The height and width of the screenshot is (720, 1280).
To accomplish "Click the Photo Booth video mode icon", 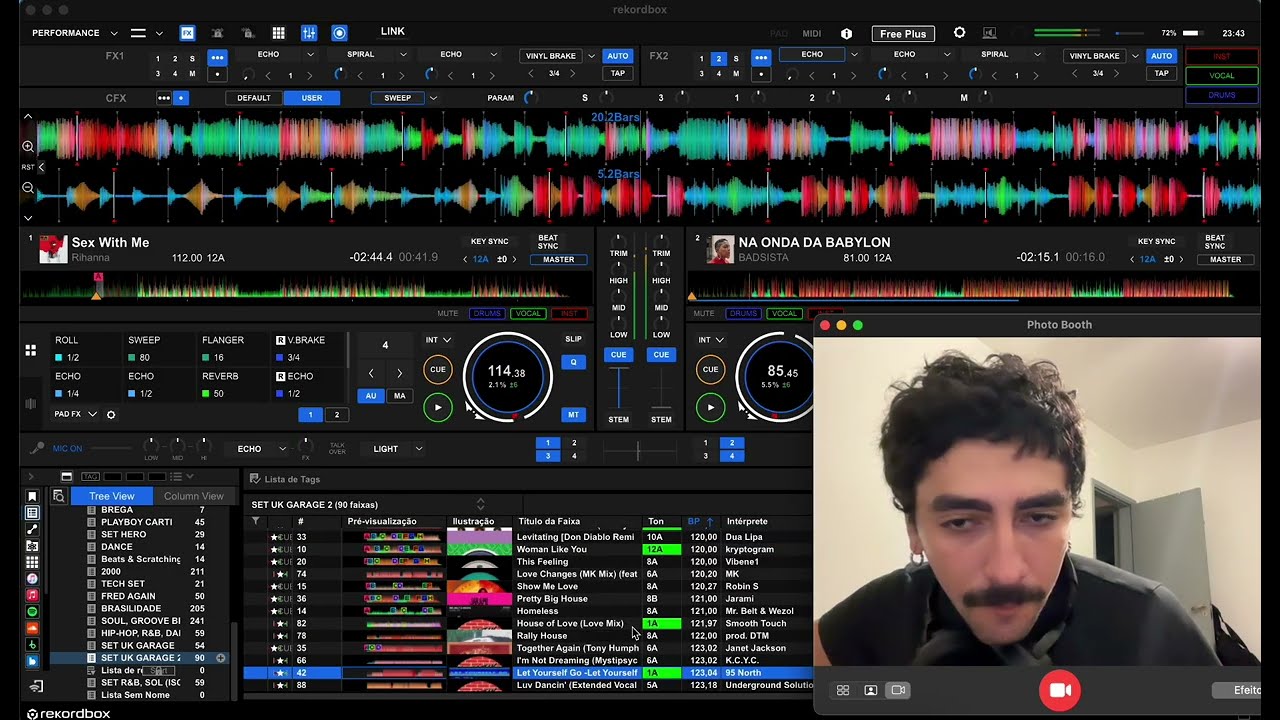I will point(898,690).
